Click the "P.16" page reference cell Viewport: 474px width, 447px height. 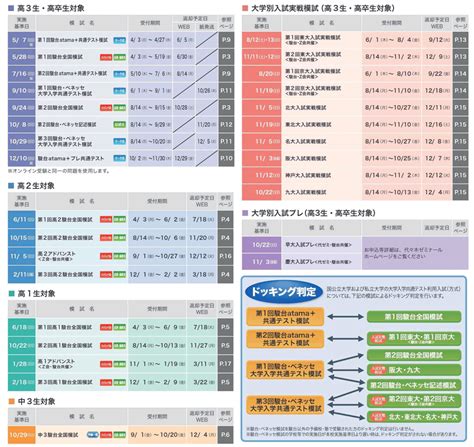coord(225,256)
